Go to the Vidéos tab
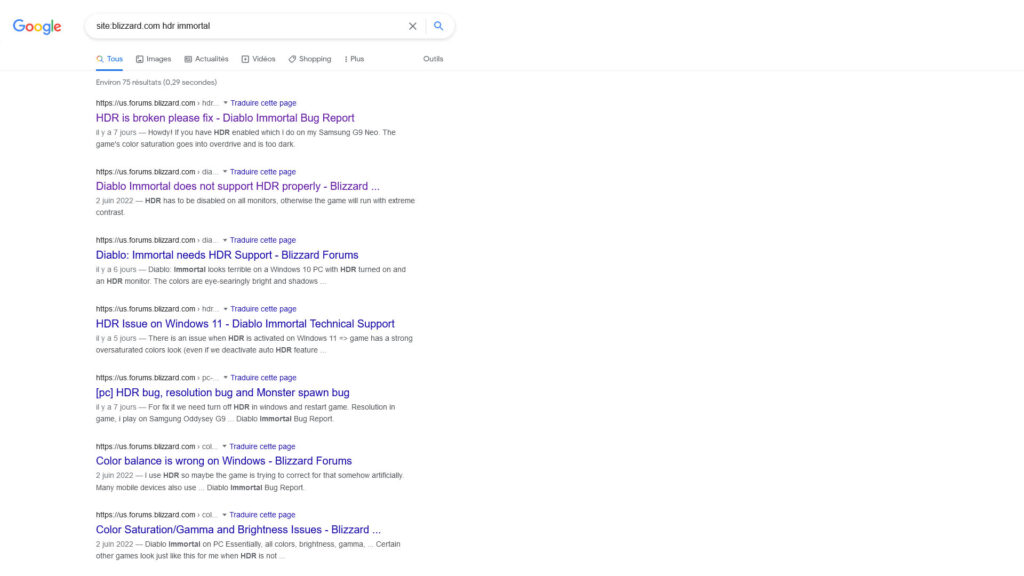 pyautogui.click(x=259, y=59)
